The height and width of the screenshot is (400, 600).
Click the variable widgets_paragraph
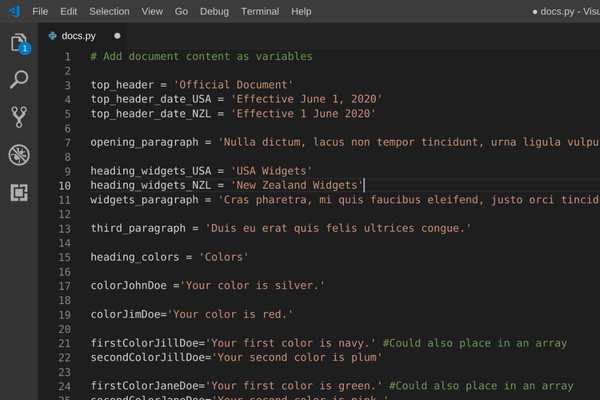[x=144, y=200]
